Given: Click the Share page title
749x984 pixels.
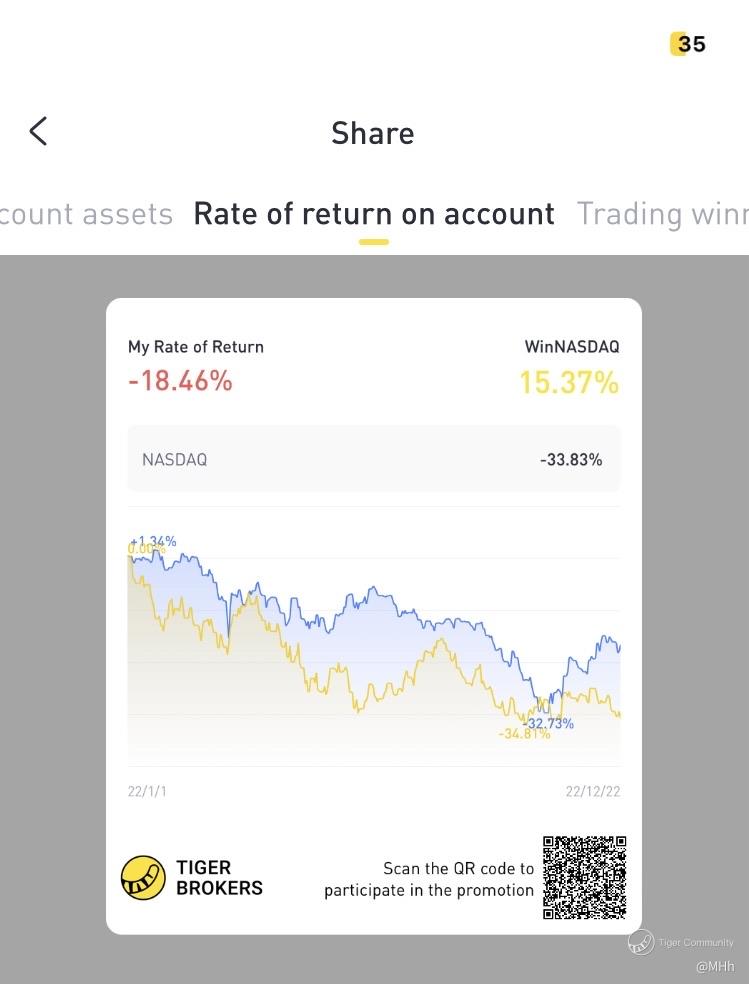Looking at the screenshot, I should pos(372,133).
